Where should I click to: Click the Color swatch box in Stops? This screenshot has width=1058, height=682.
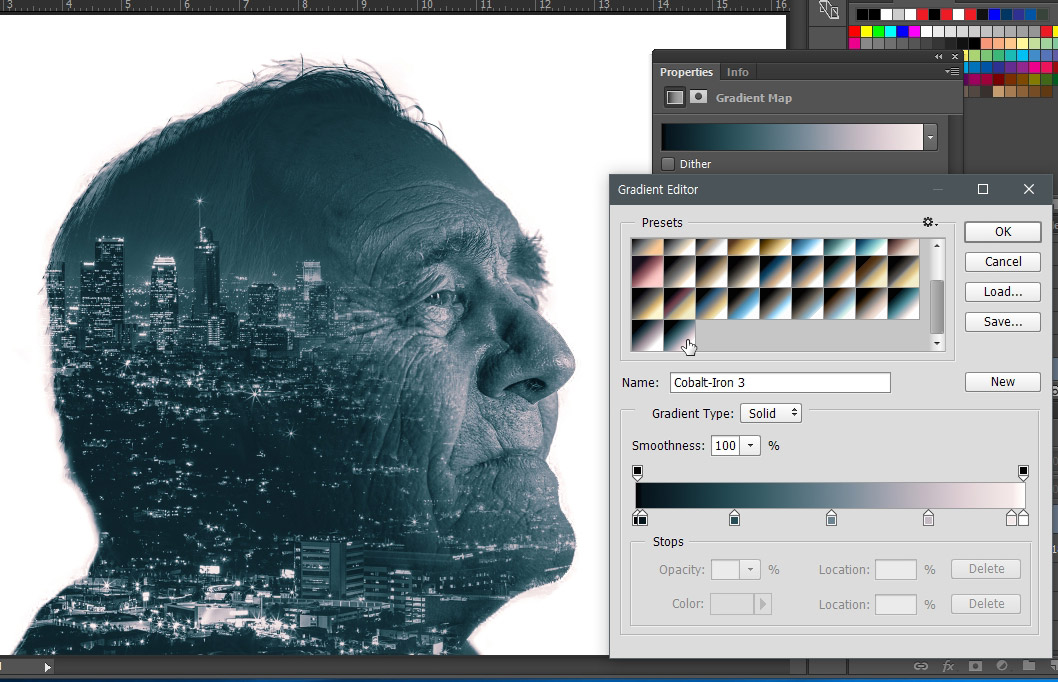click(732, 604)
